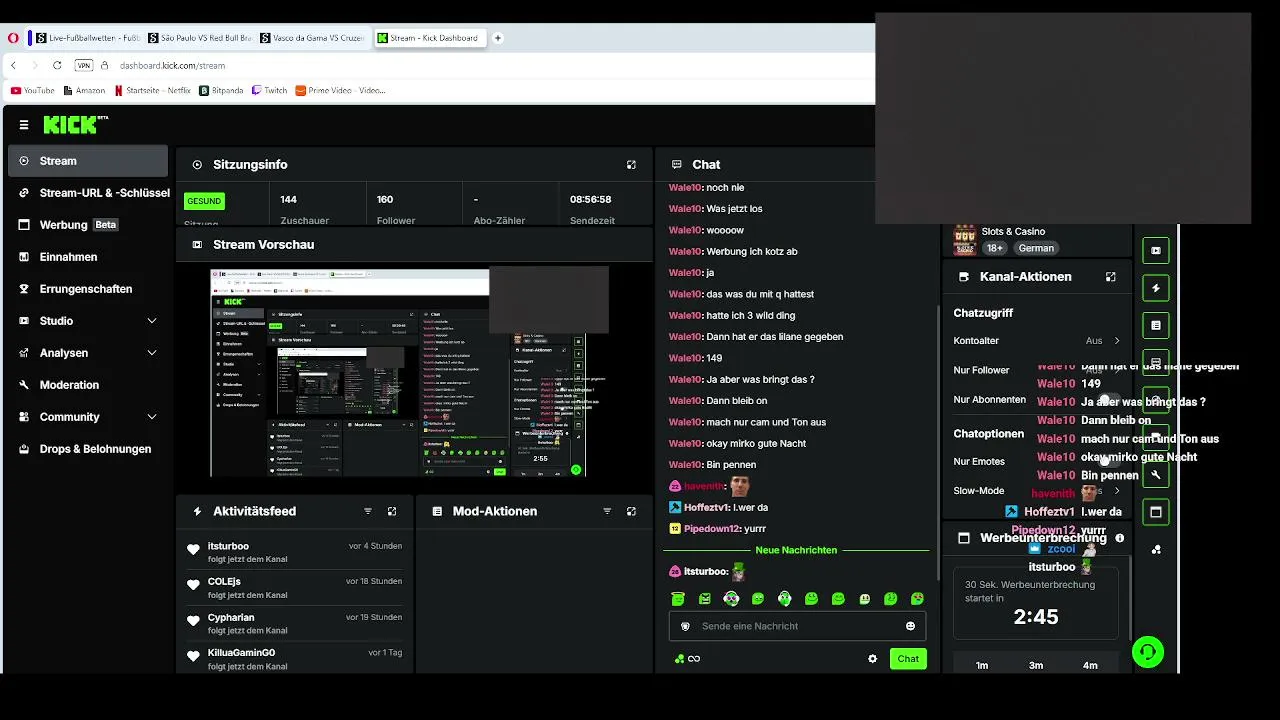Screen dimensions: 1280x720
Task: Expand the Mod-Aktionen panel
Action: (x=631, y=511)
